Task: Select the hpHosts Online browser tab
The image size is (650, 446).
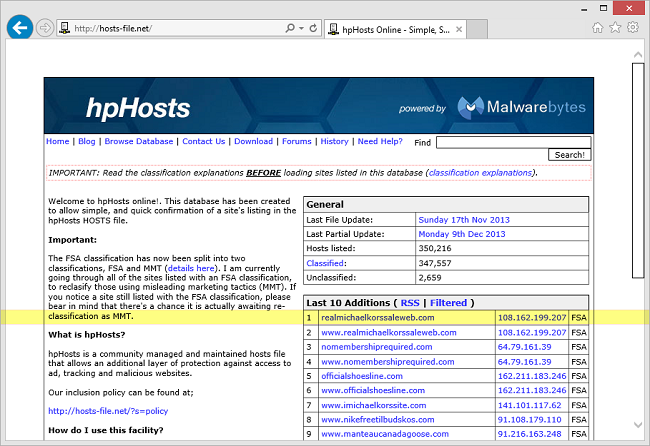Action: click(x=395, y=29)
